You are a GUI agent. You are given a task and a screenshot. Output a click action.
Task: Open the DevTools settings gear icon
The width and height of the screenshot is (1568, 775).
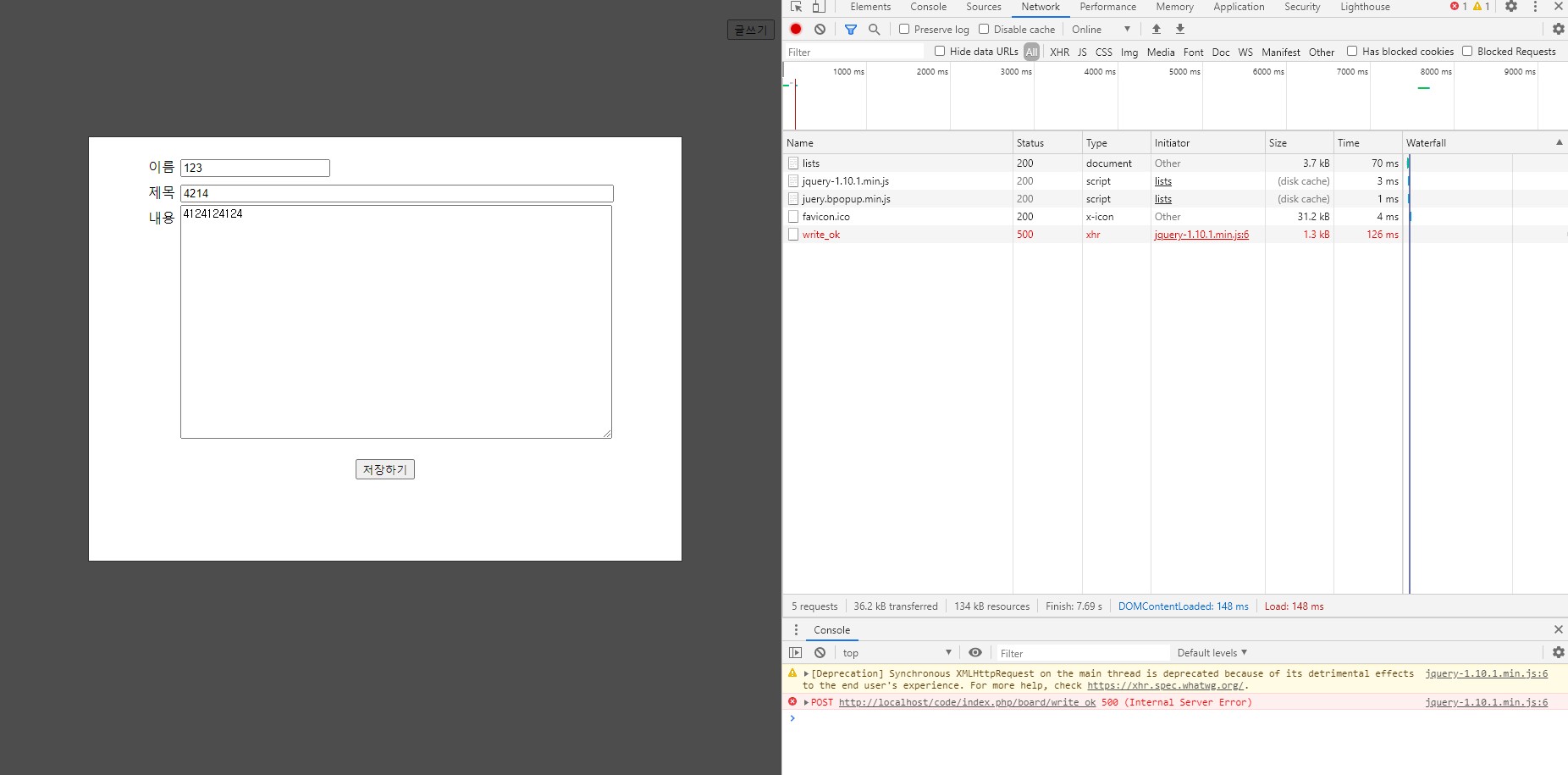coord(1511,7)
